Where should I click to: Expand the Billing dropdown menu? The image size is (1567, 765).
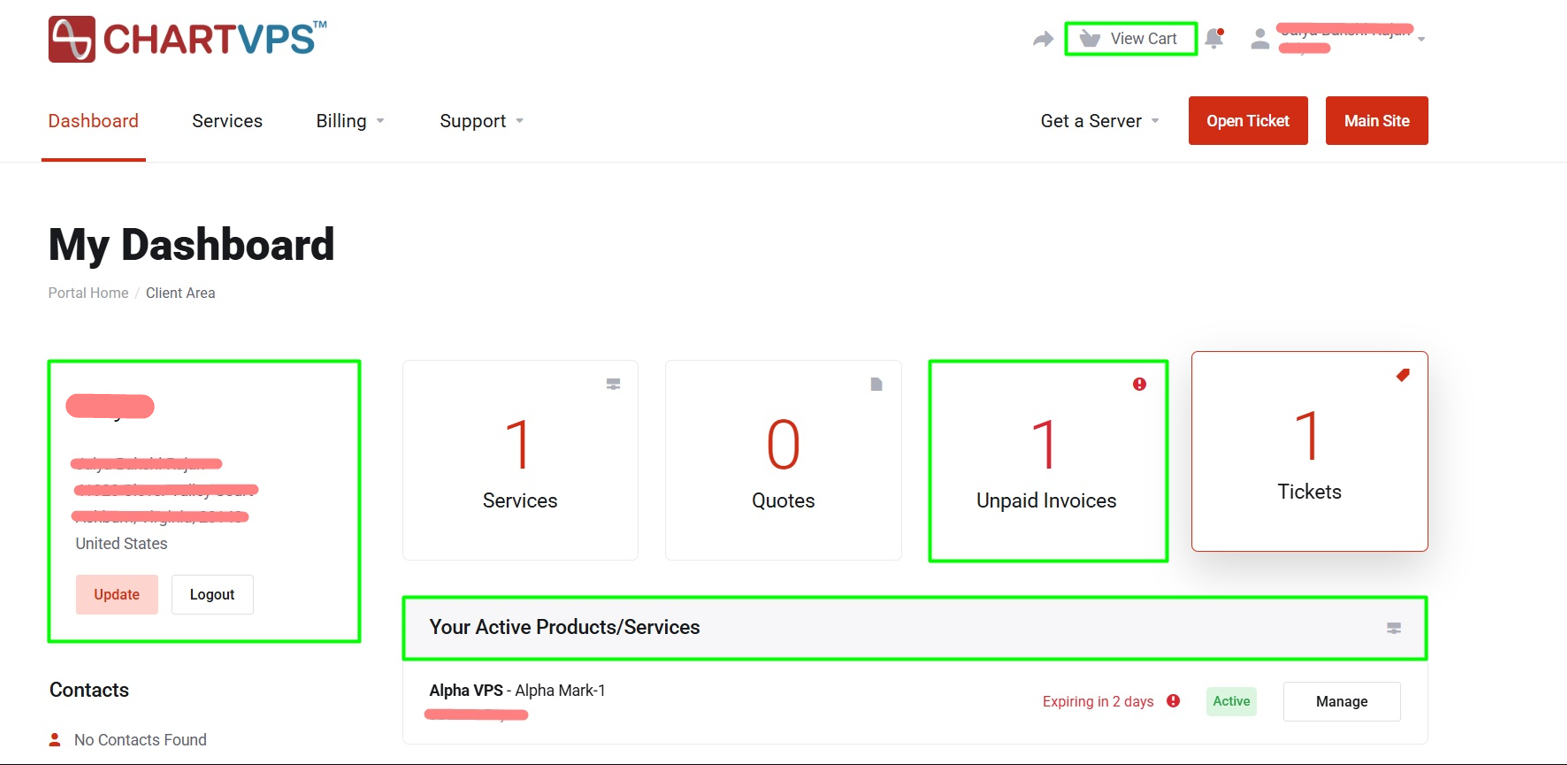click(350, 121)
